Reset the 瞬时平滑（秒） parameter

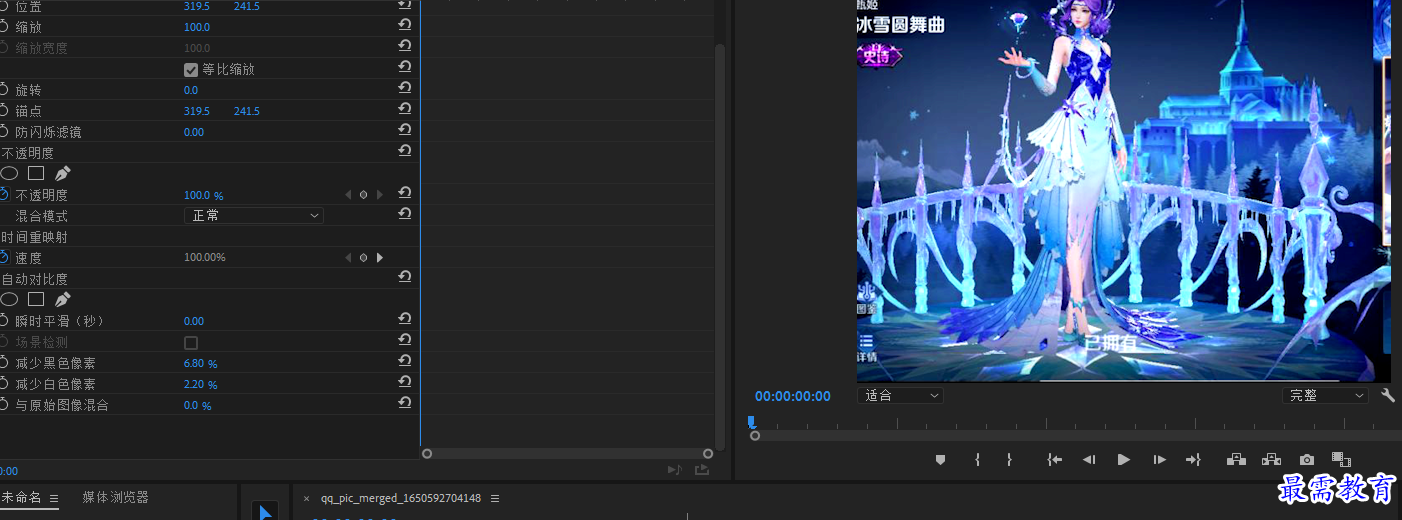404,319
